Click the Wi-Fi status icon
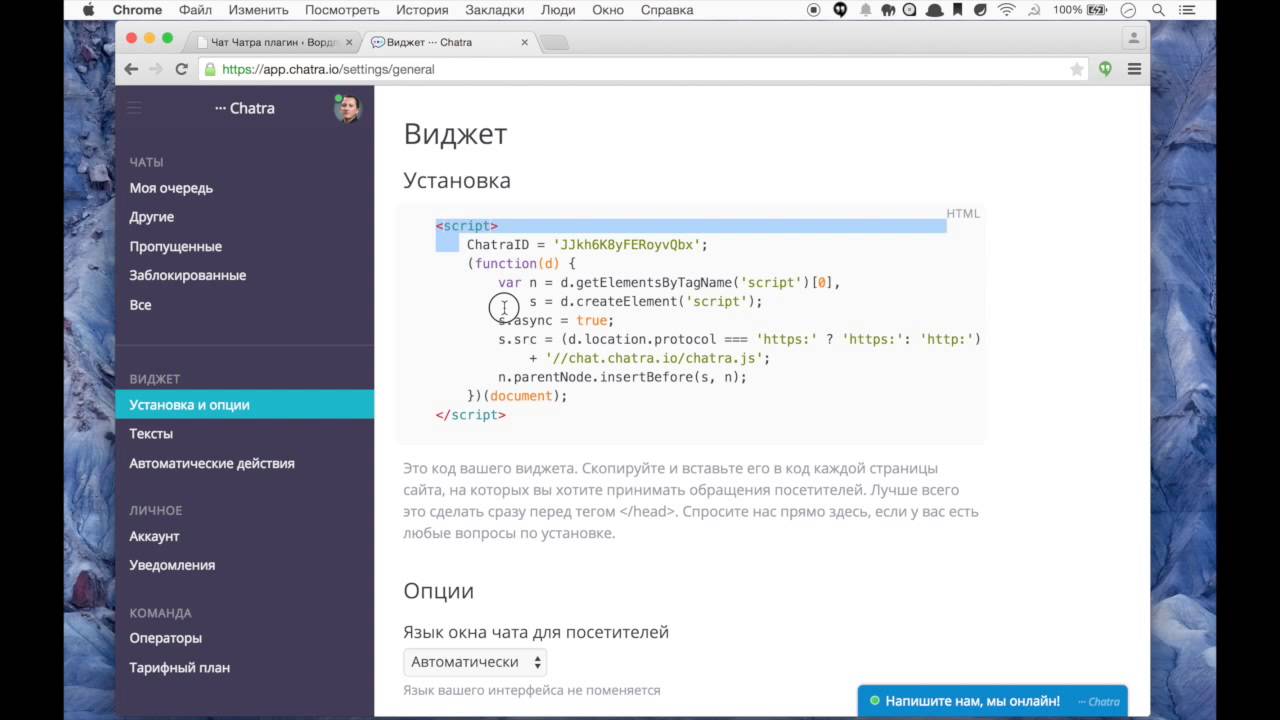 click(x=1006, y=10)
